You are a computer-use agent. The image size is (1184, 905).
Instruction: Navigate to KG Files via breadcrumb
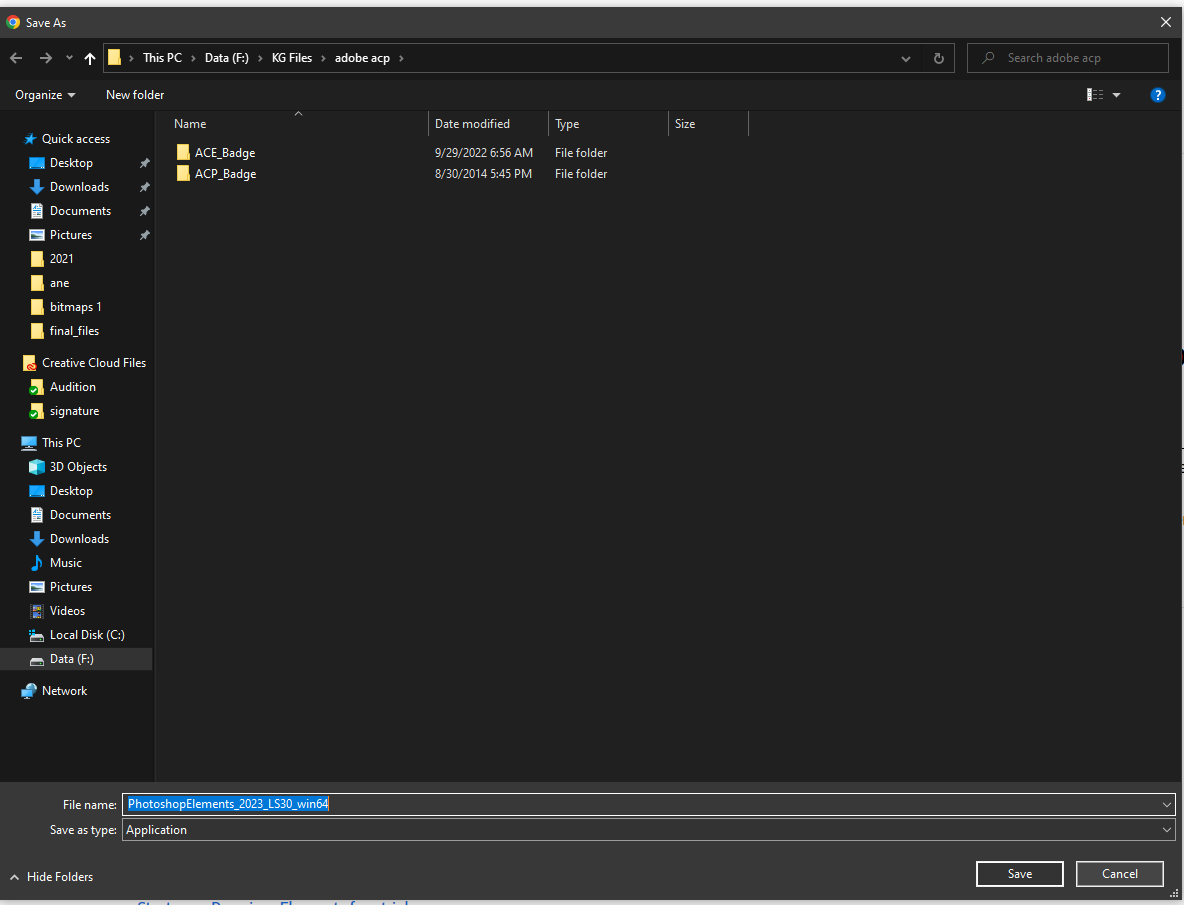(291, 58)
